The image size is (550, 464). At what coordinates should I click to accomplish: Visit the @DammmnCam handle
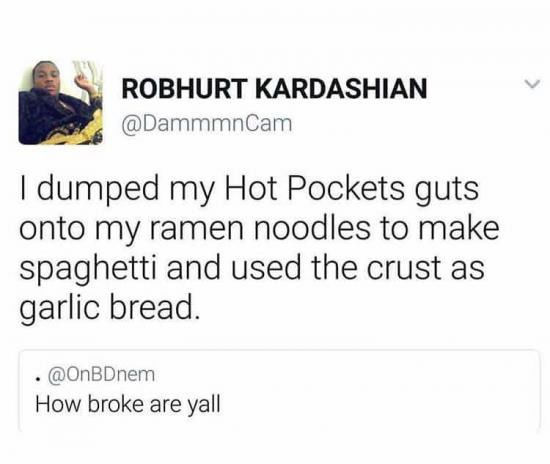[x=207, y=124]
